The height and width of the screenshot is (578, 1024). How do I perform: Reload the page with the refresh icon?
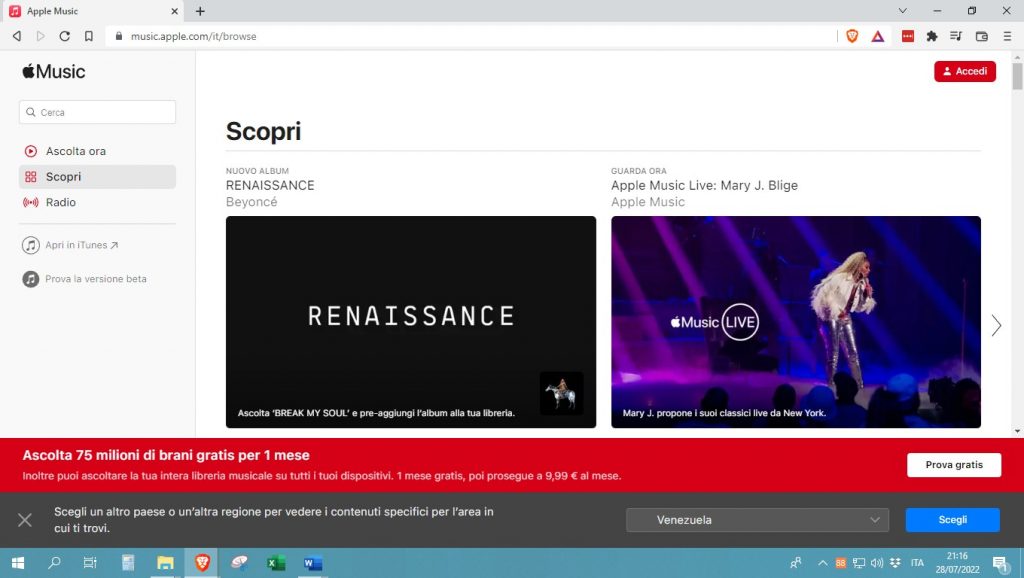coord(64,36)
